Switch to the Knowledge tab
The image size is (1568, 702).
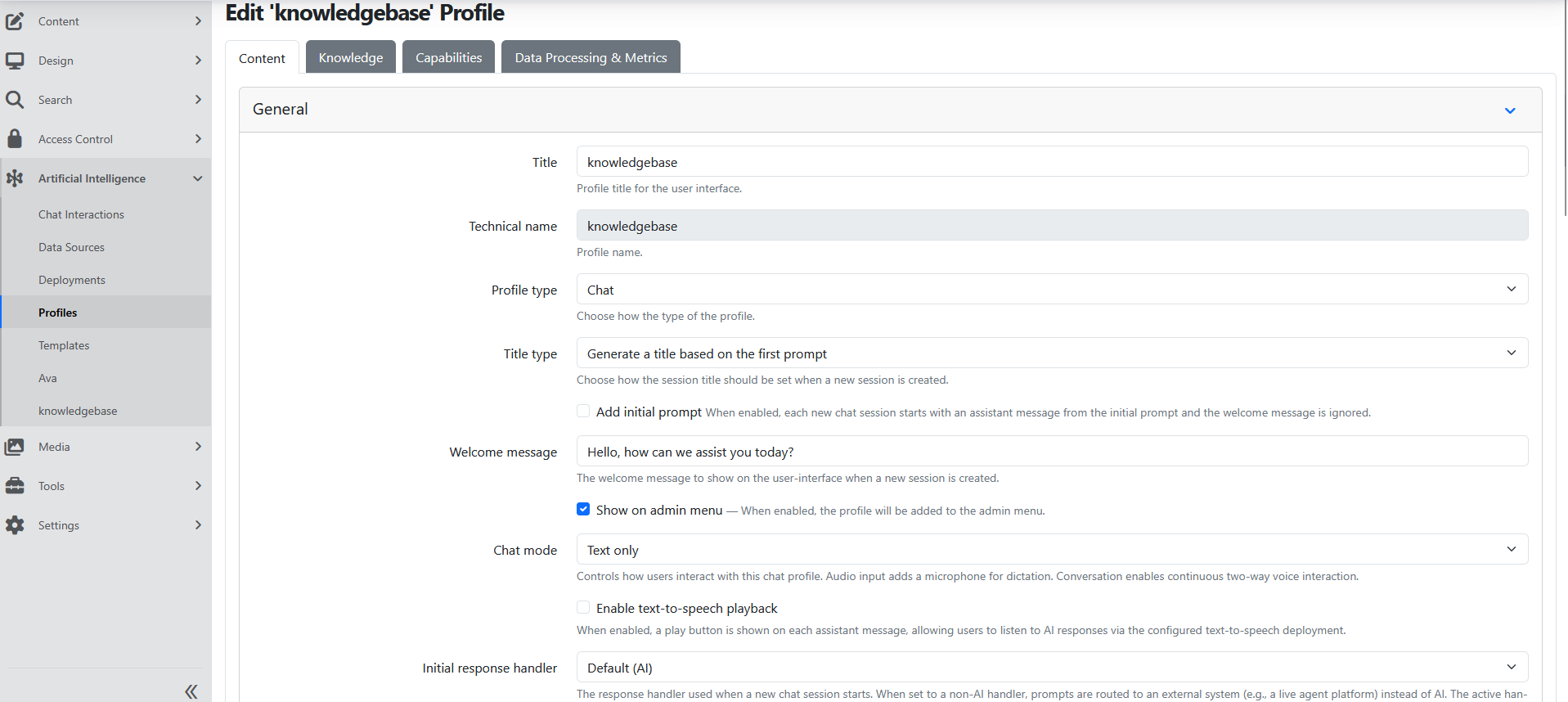pyautogui.click(x=351, y=57)
